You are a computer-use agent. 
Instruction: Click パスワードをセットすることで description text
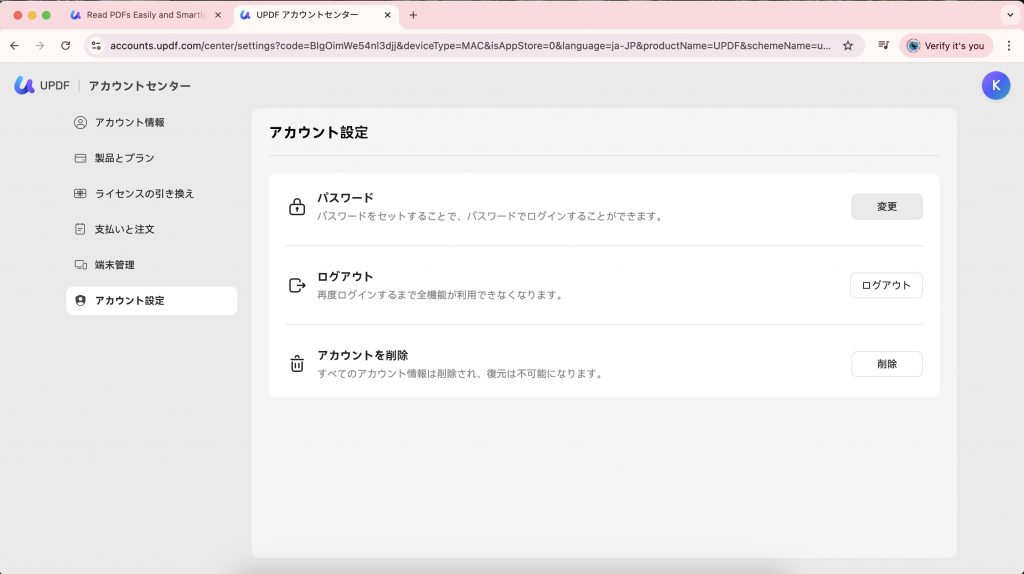491,216
